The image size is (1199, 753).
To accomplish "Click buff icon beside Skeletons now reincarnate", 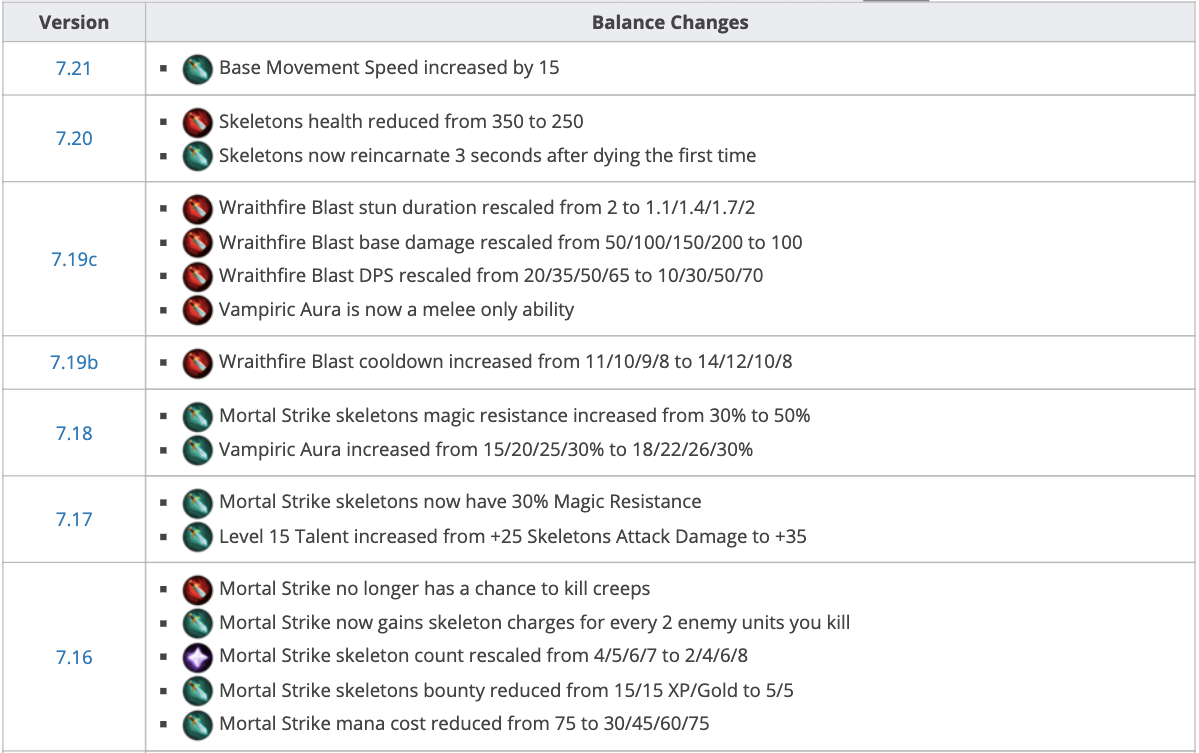I will pos(198,156).
